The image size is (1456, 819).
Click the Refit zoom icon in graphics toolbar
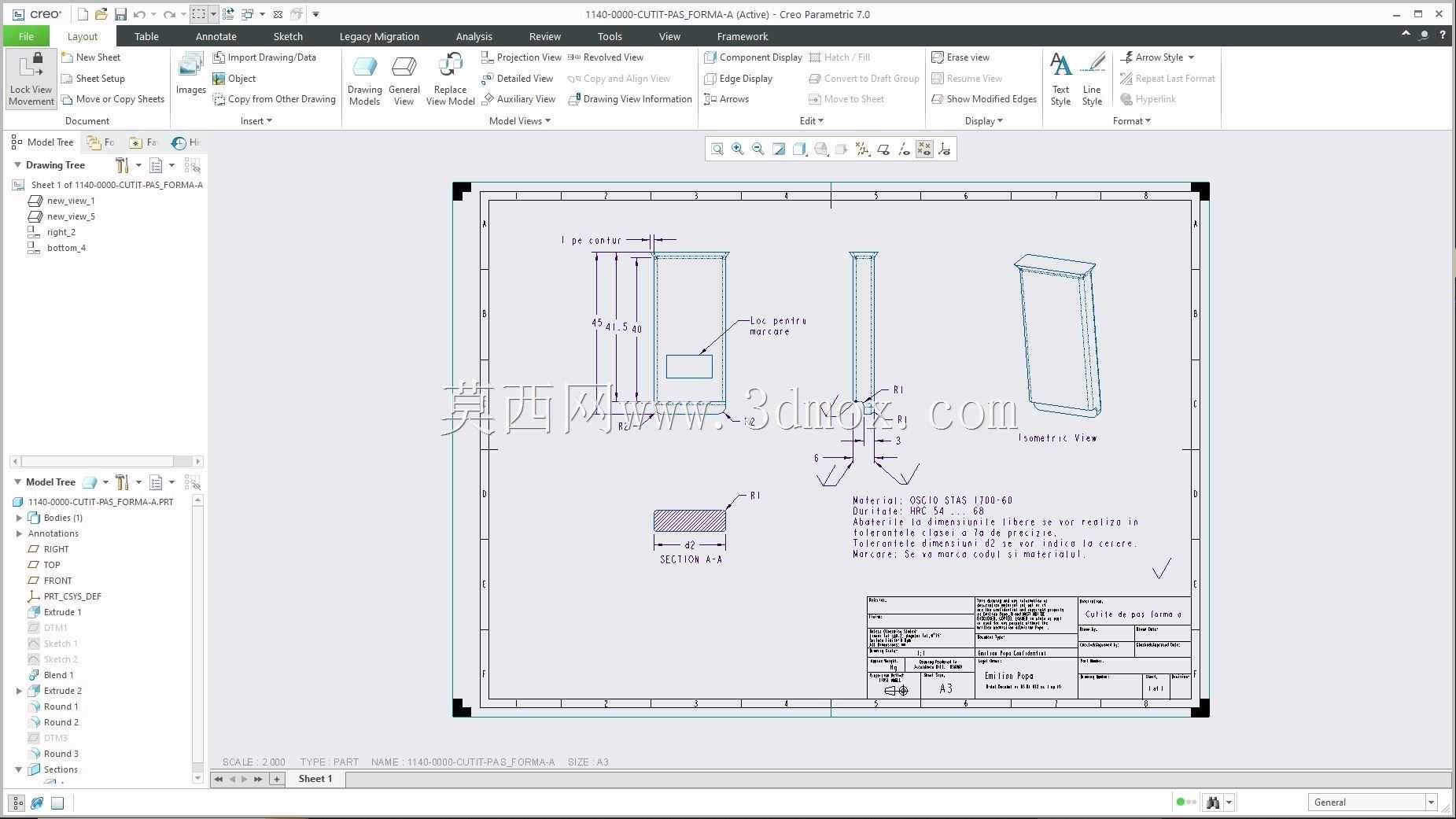[x=717, y=149]
